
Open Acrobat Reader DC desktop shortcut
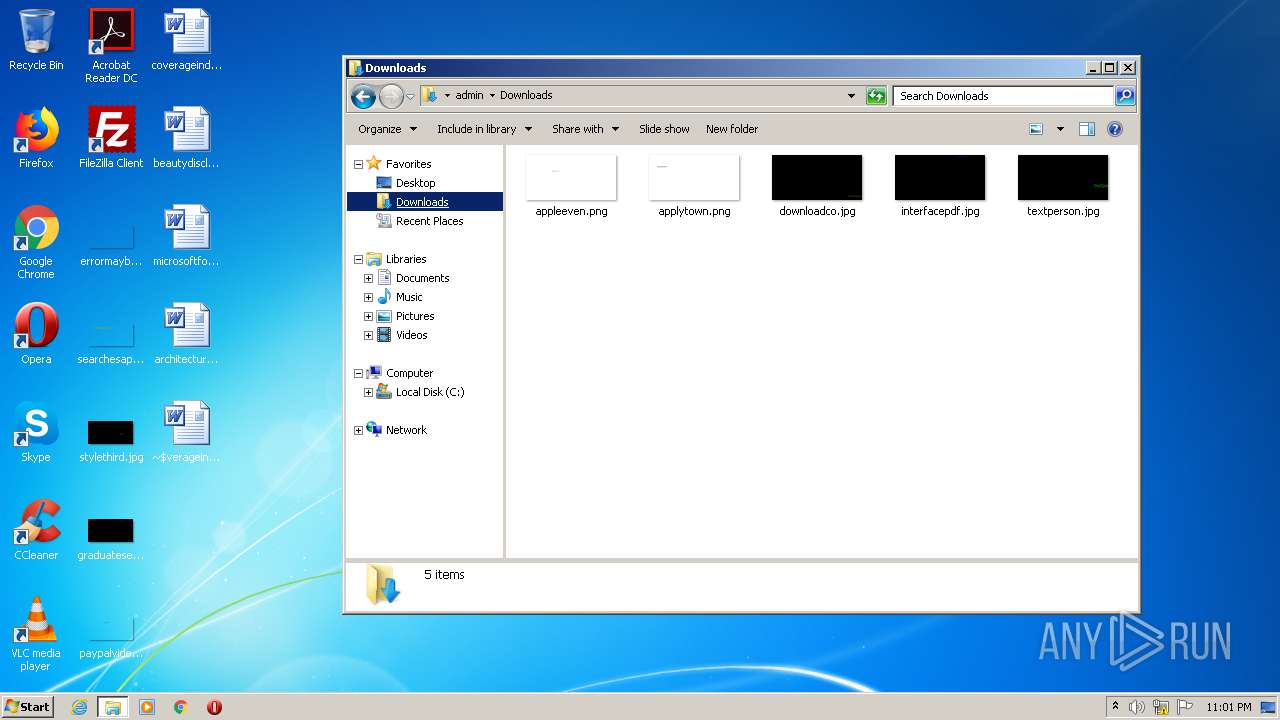tap(111, 46)
